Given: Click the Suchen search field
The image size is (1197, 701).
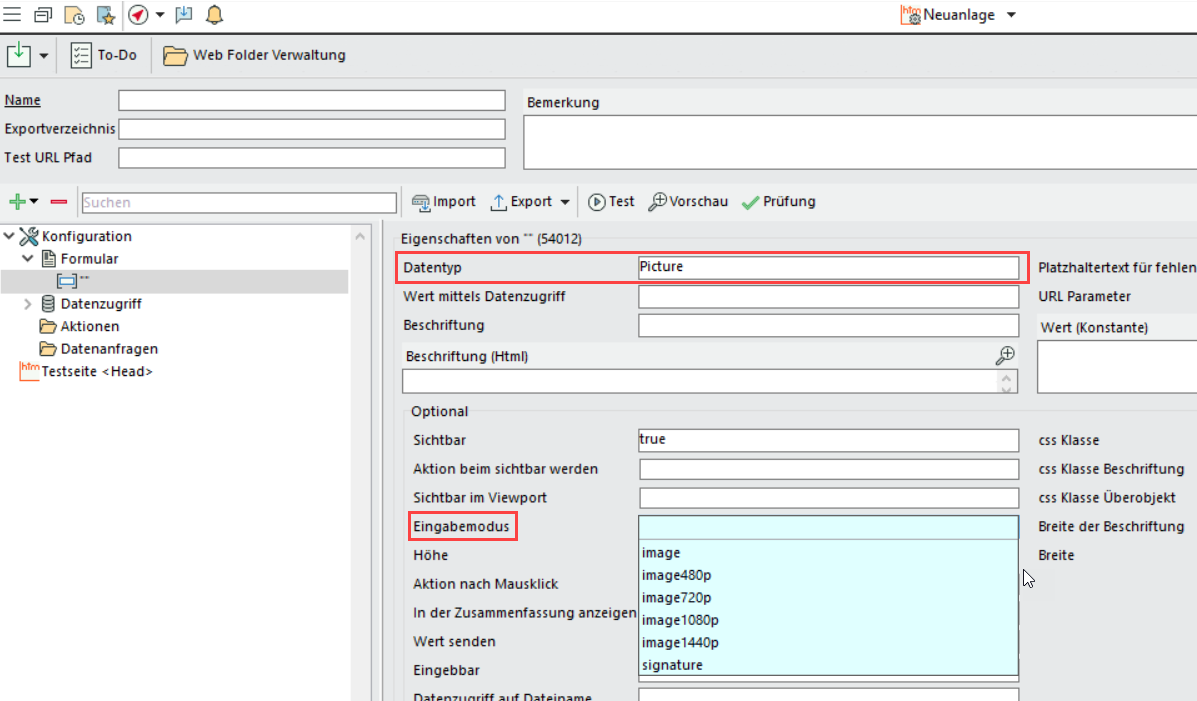Looking at the screenshot, I should pos(238,202).
